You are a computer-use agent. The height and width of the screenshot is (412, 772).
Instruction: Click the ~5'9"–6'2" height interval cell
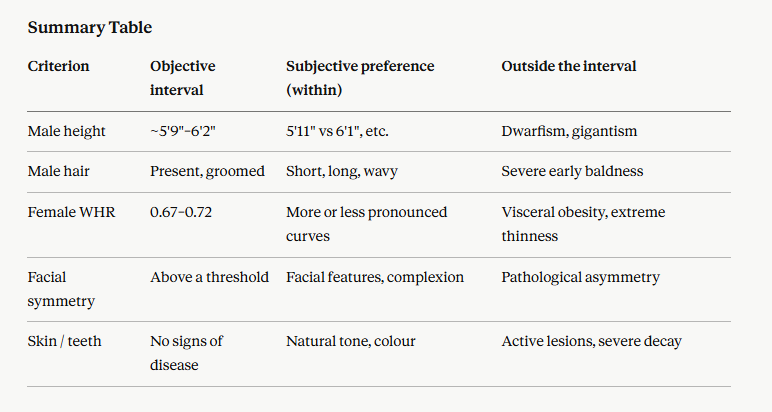pyautogui.click(x=183, y=131)
